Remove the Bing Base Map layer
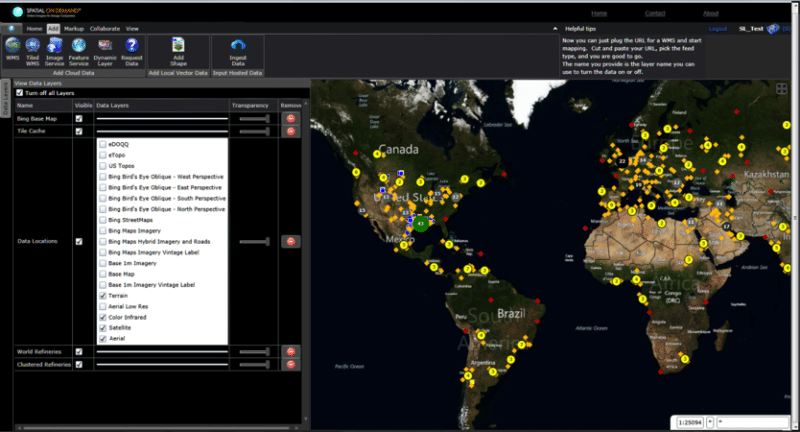The image size is (800, 432). [291, 118]
